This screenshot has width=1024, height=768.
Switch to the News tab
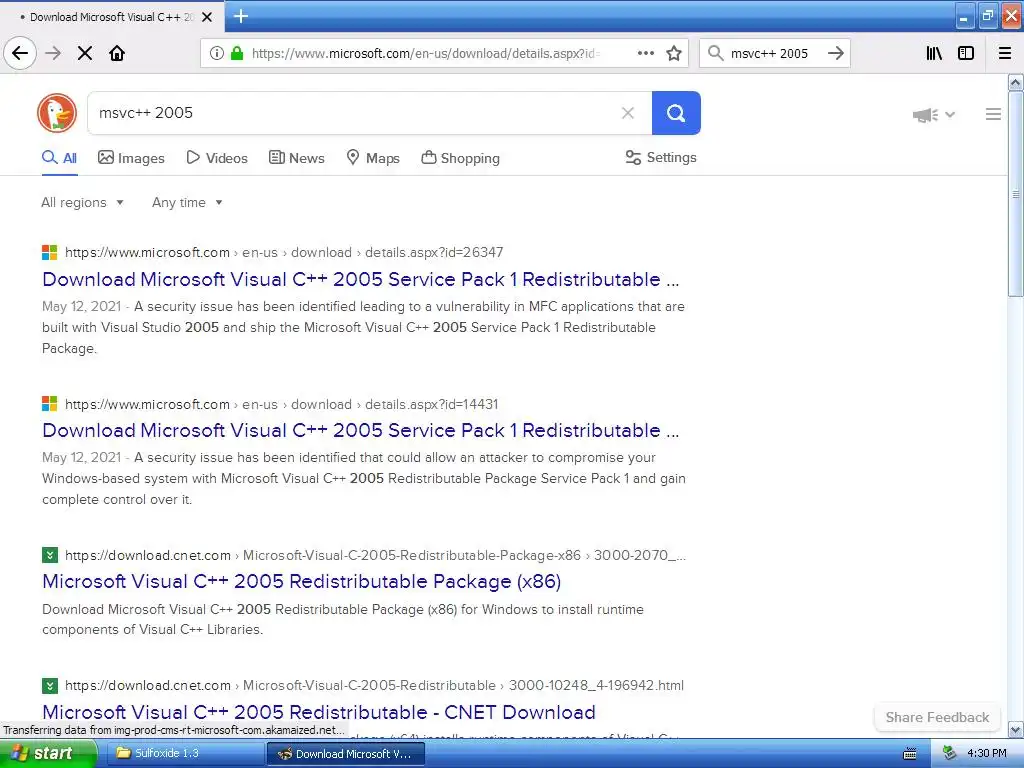tap(296, 158)
